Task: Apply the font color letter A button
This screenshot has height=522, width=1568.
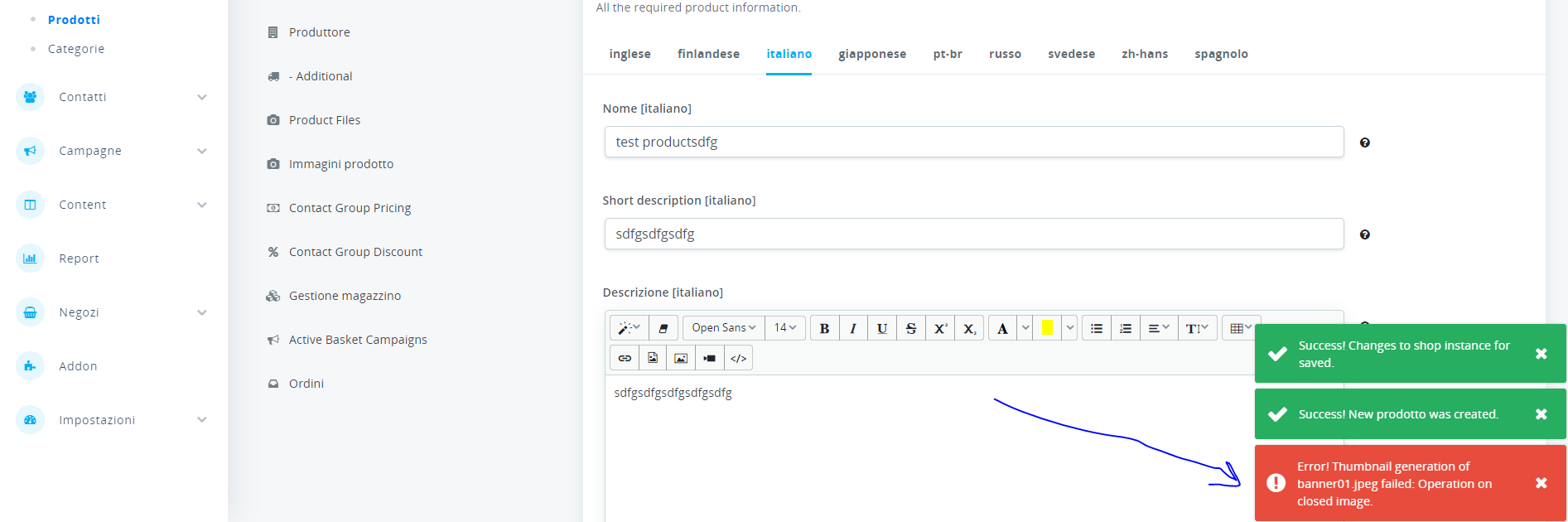Action: (x=1003, y=328)
